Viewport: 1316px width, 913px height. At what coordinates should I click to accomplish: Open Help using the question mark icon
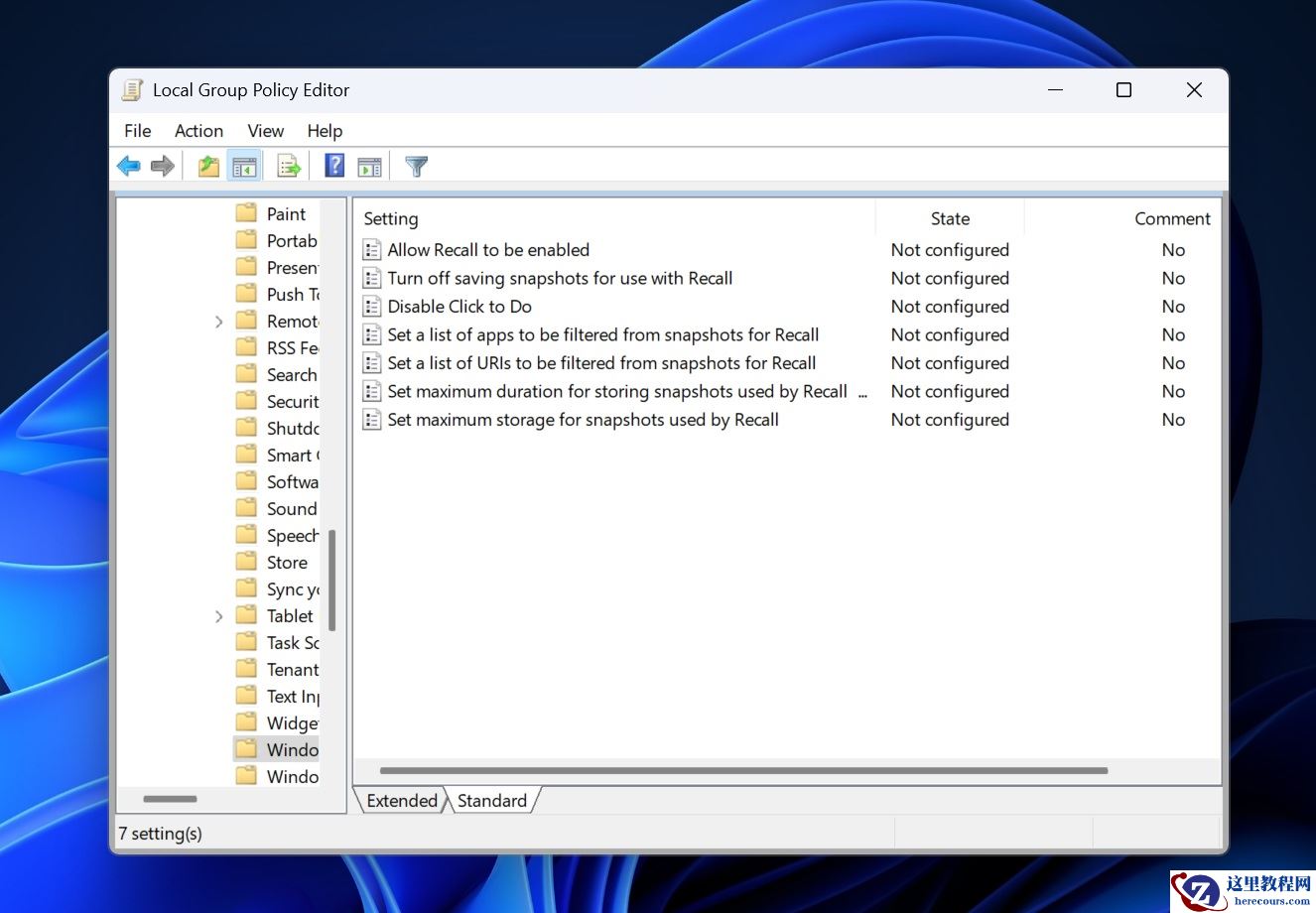click(333, 165)
